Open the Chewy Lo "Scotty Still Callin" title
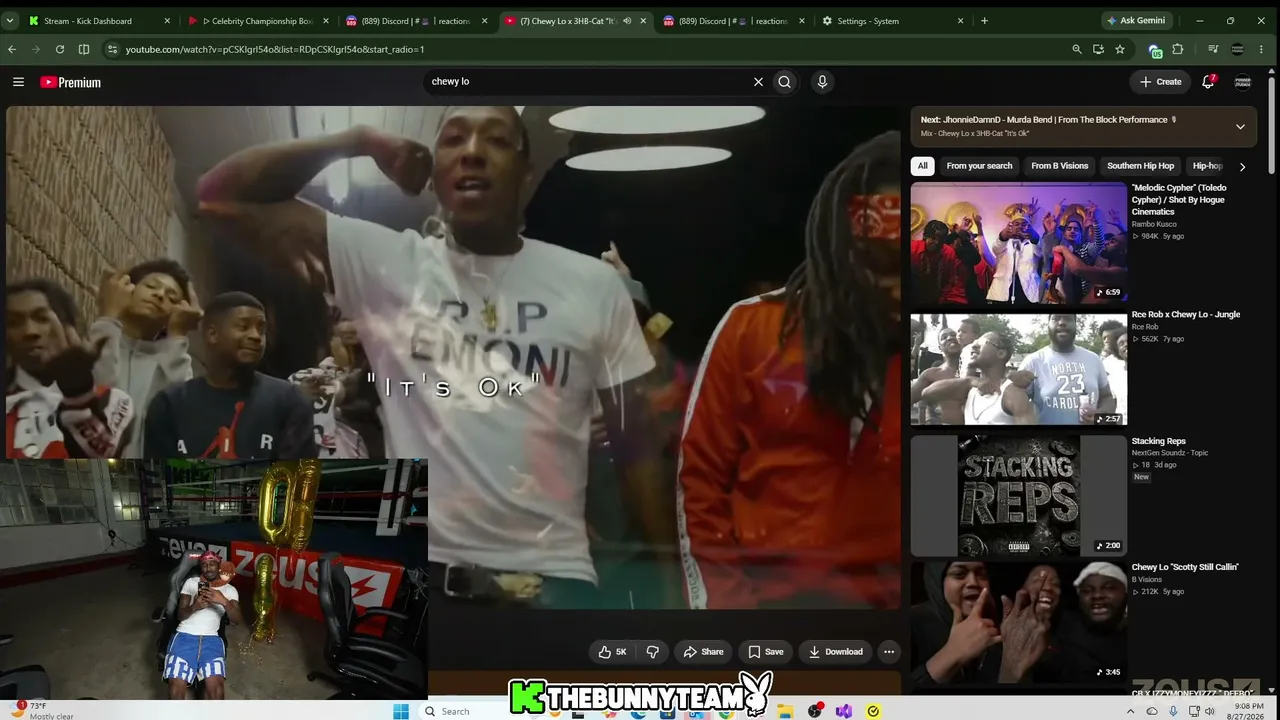1280x720 pixels. point(1185,568)
